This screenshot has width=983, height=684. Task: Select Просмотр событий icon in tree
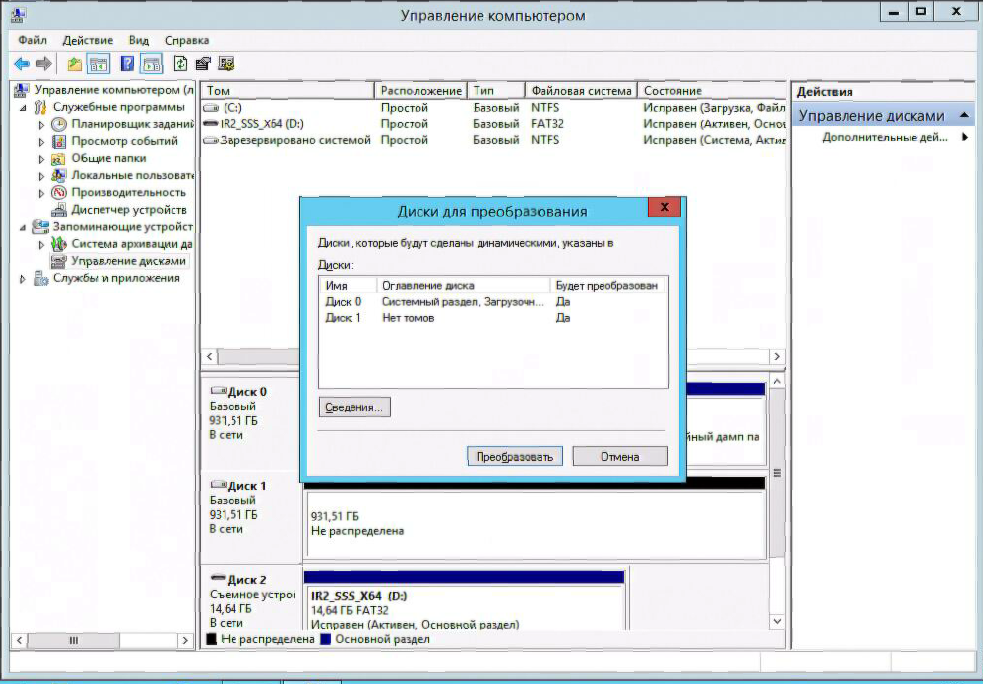[x=58, y=142]
